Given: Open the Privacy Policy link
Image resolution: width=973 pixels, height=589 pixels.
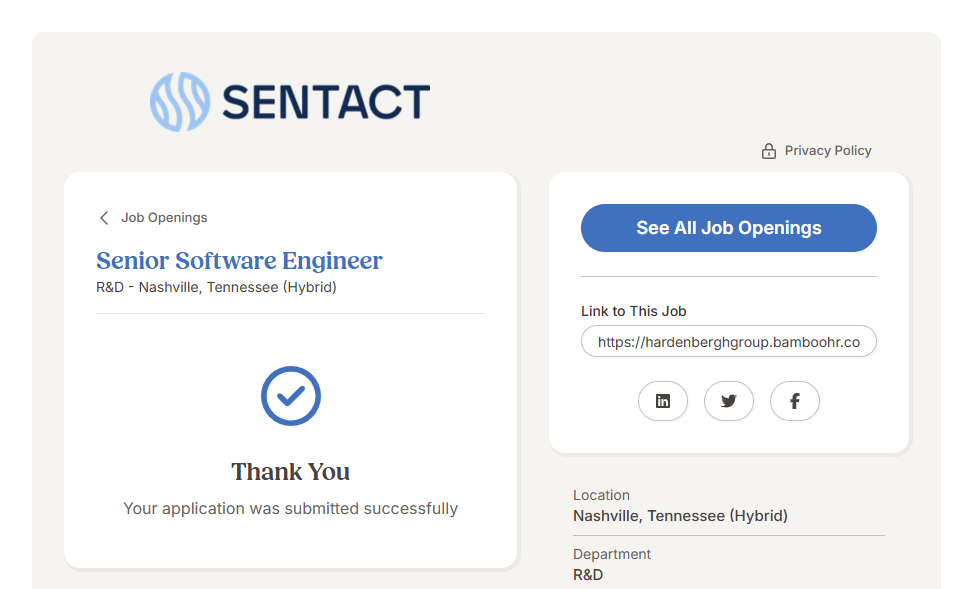Looking at the screenshot, I should (828, 151).
